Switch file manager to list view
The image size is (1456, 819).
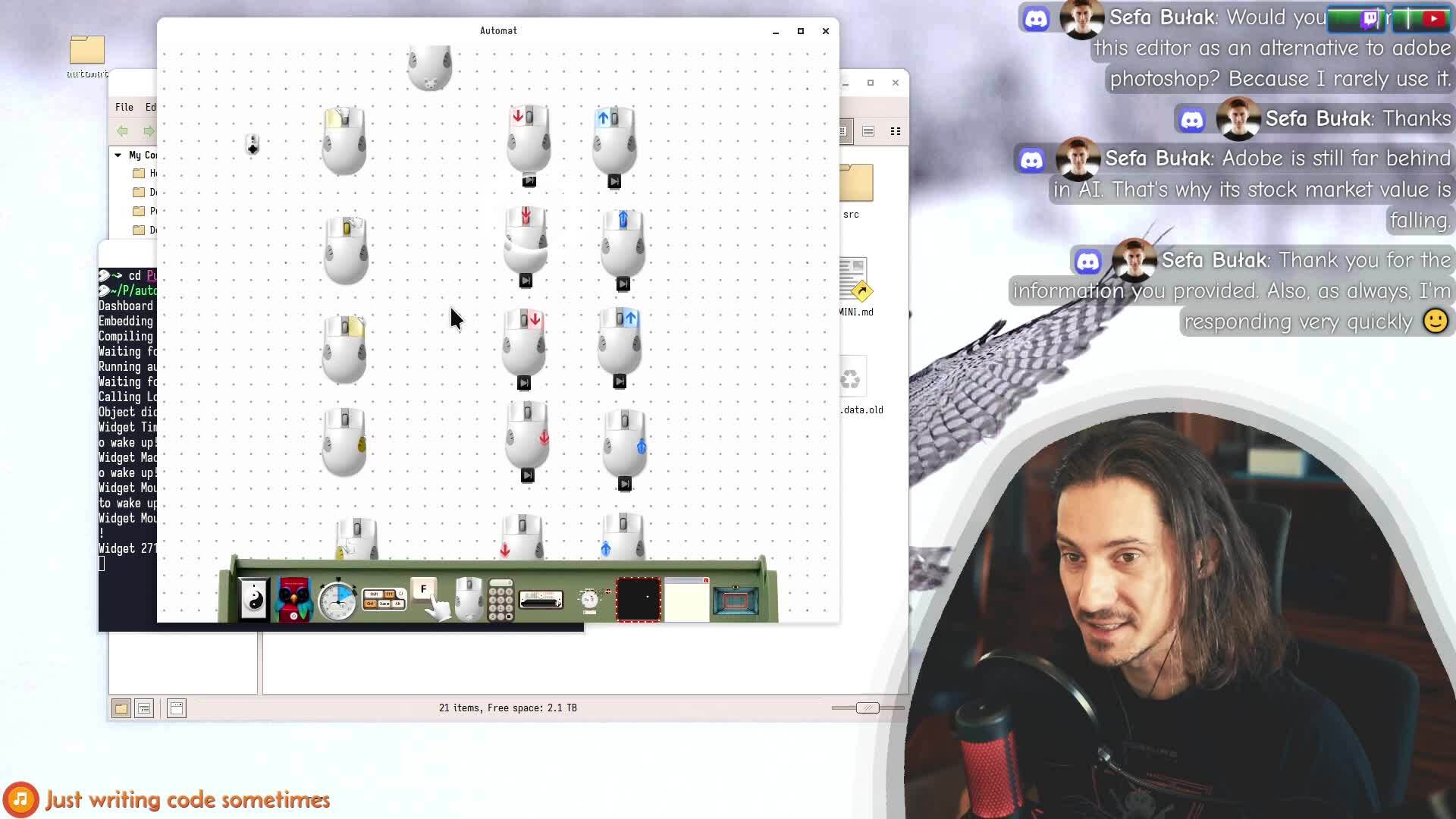point(868,131)
